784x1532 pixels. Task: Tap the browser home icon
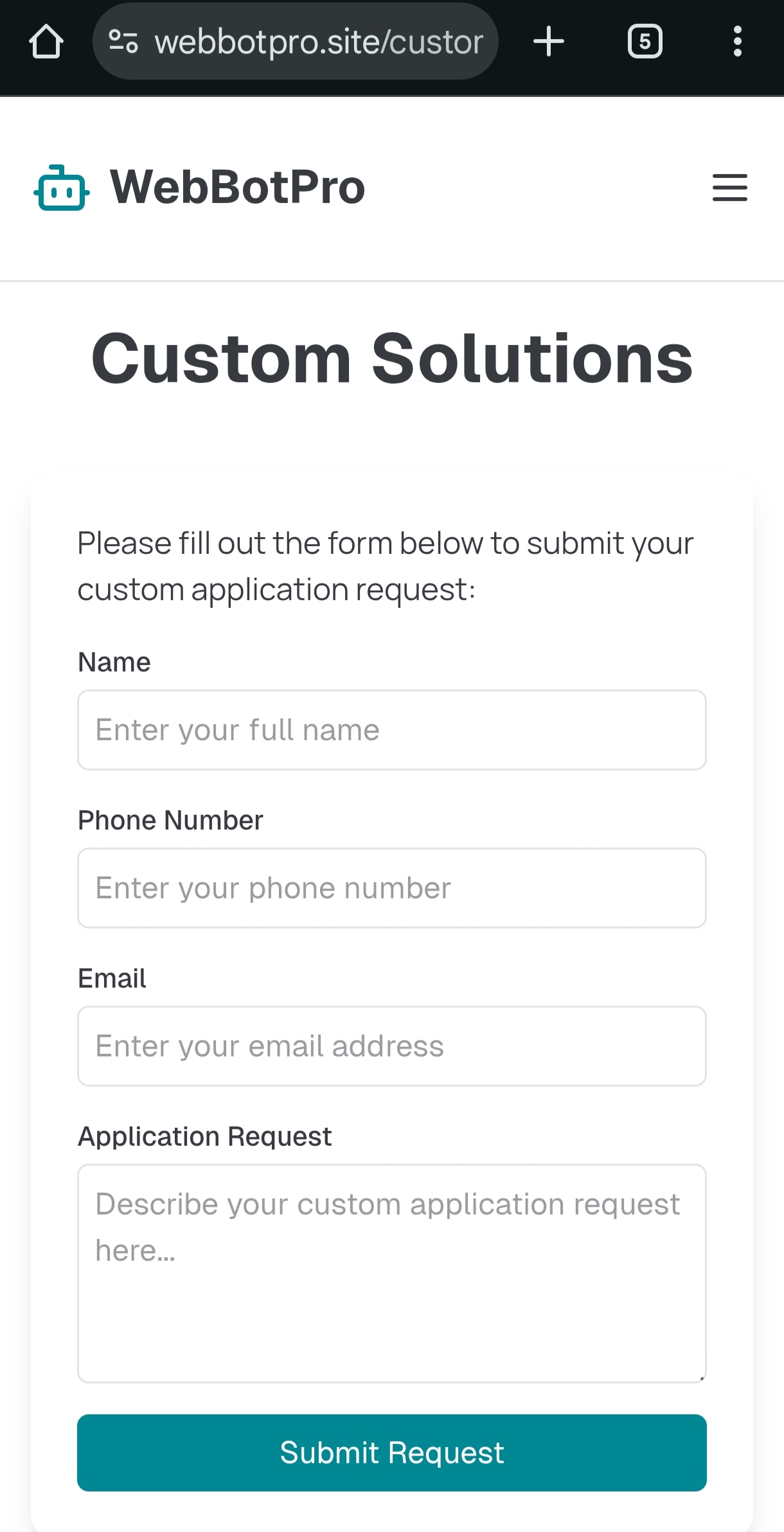click(46, 42)
